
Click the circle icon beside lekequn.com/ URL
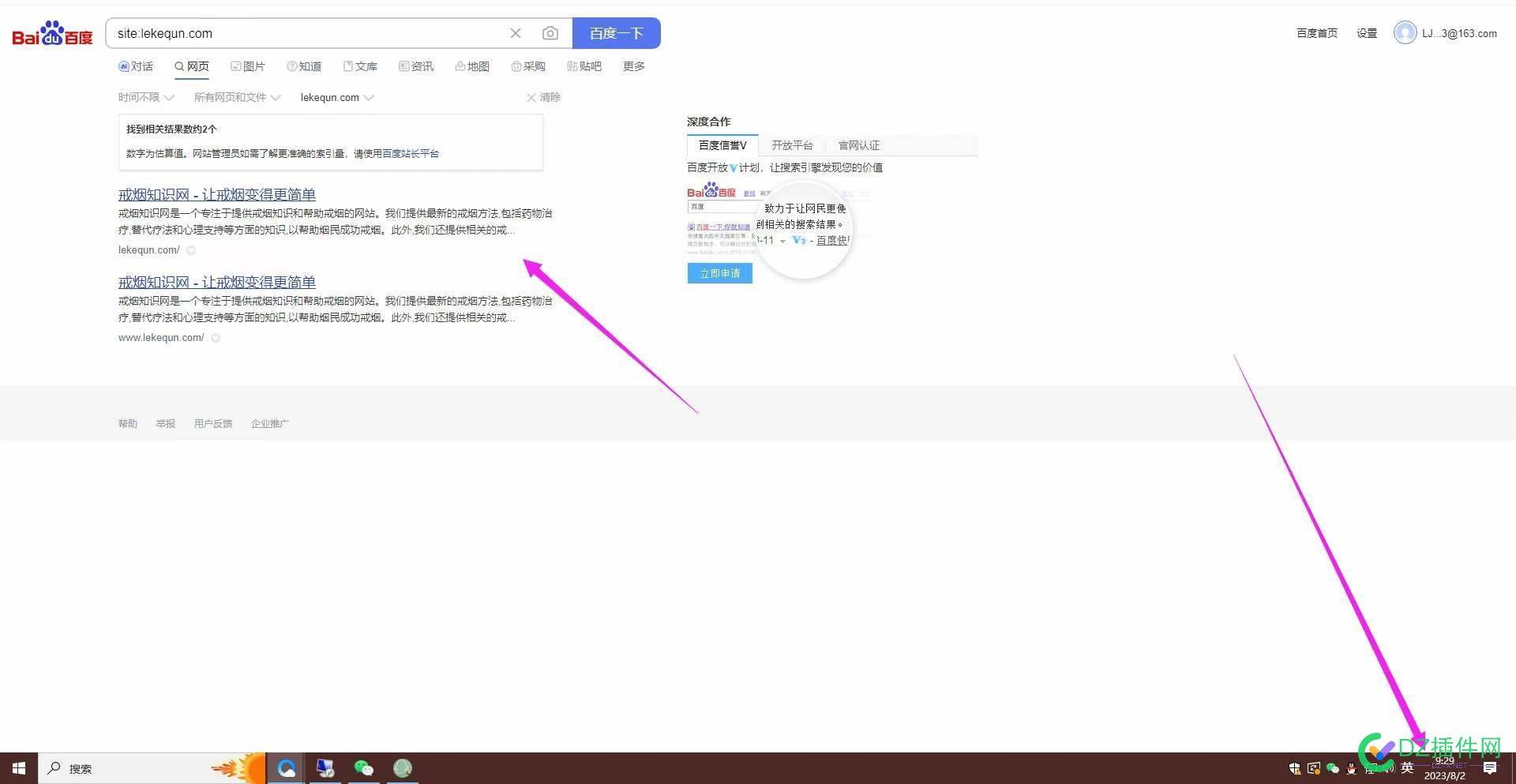(x=191, y=250)
